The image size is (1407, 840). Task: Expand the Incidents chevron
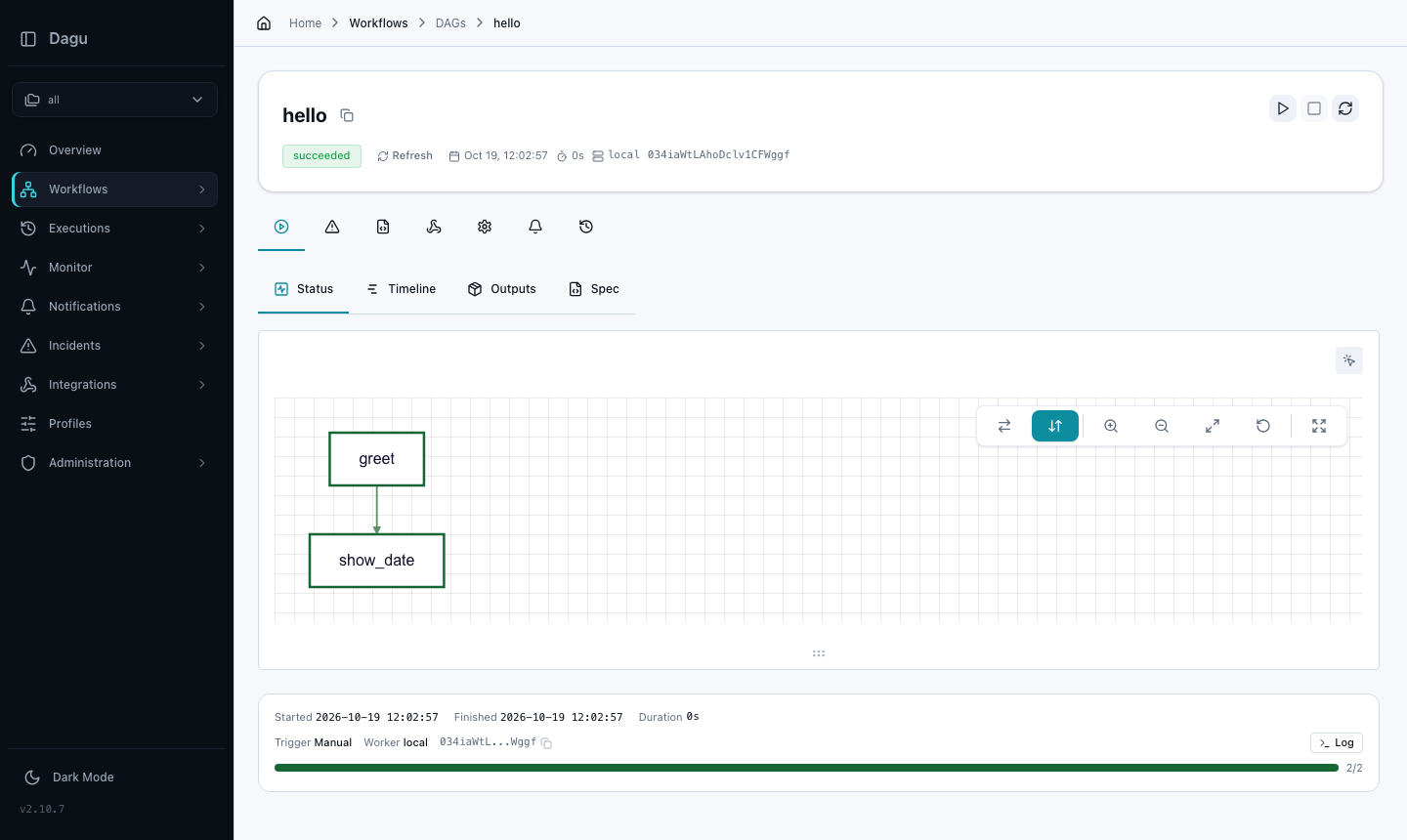202,346
